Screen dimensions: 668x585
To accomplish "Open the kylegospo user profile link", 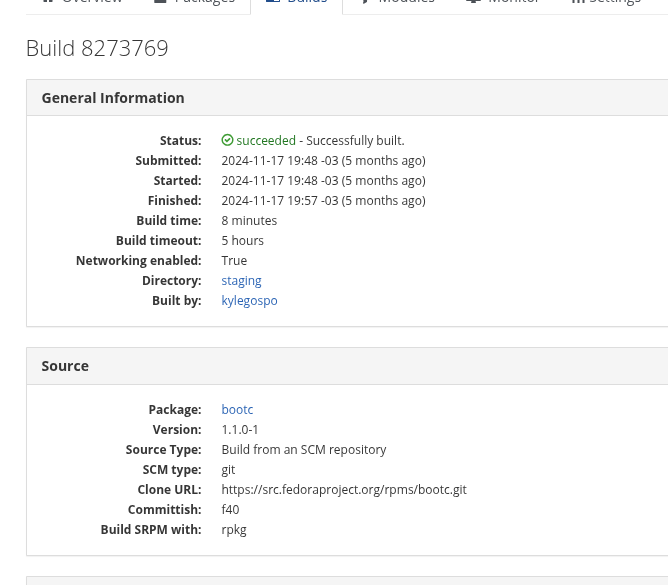I will pos(249,301).
